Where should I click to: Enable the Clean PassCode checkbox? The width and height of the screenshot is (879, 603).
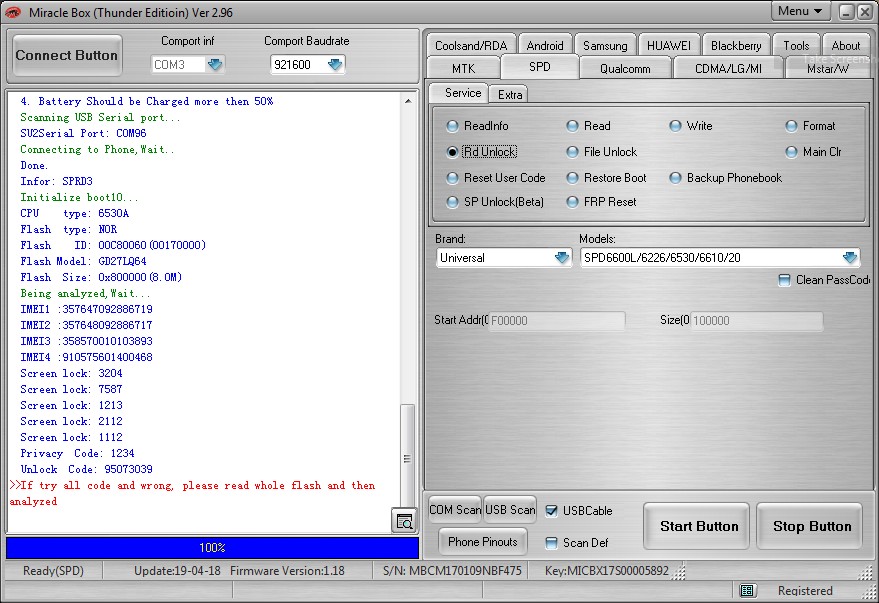[x=784, y=280]
